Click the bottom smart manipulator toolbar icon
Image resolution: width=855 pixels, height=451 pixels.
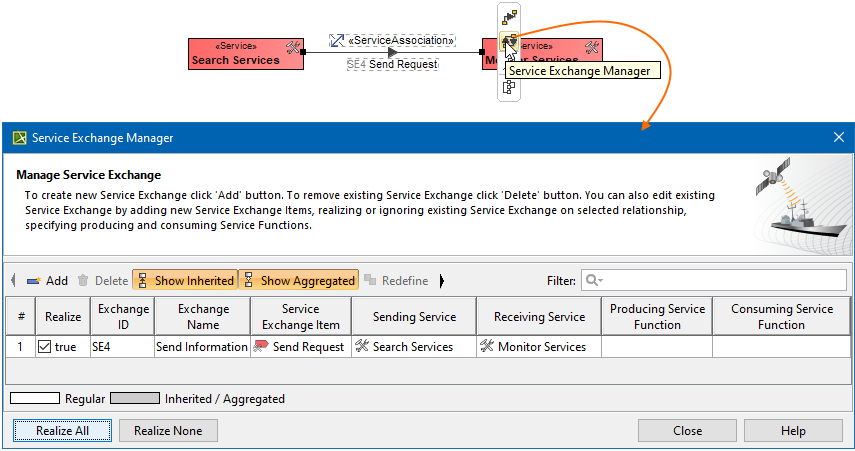509,87
